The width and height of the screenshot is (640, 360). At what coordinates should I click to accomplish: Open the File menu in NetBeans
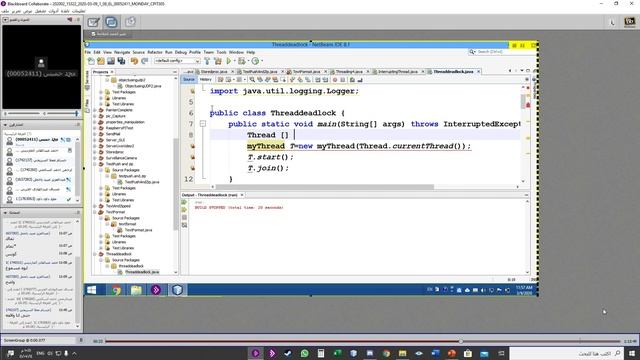(88, 52)
